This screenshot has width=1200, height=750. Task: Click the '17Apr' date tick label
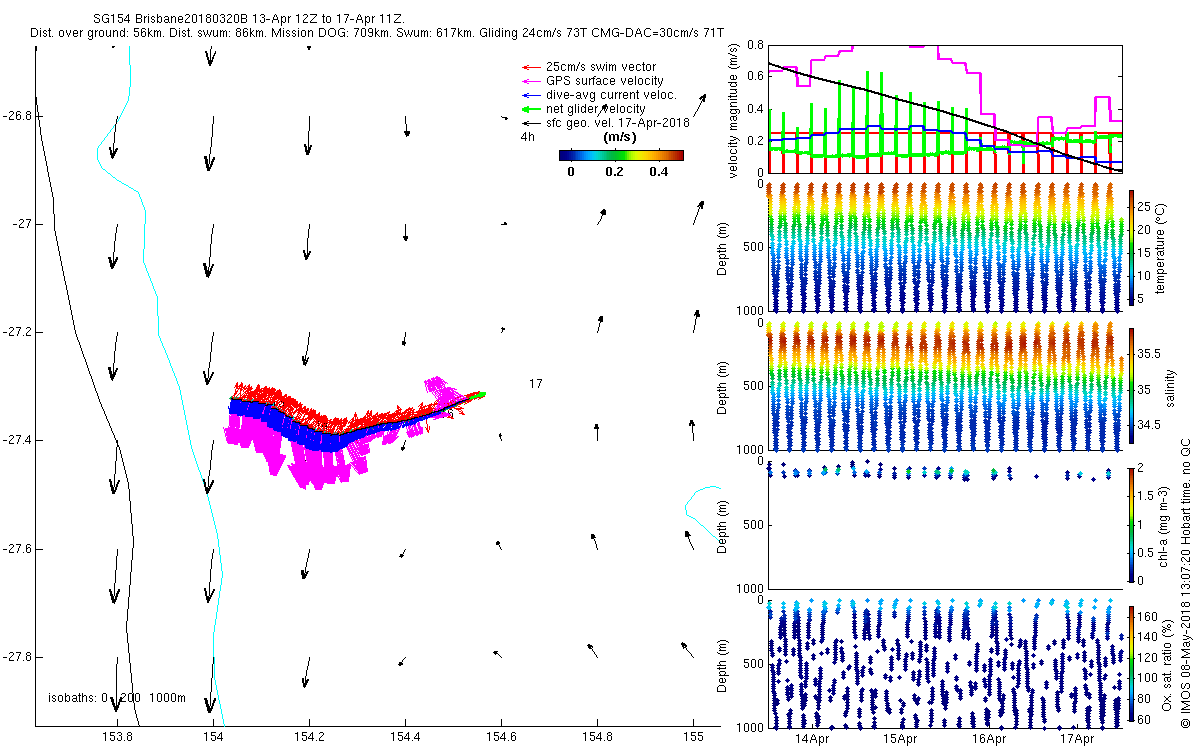(x=1076, y=739)
